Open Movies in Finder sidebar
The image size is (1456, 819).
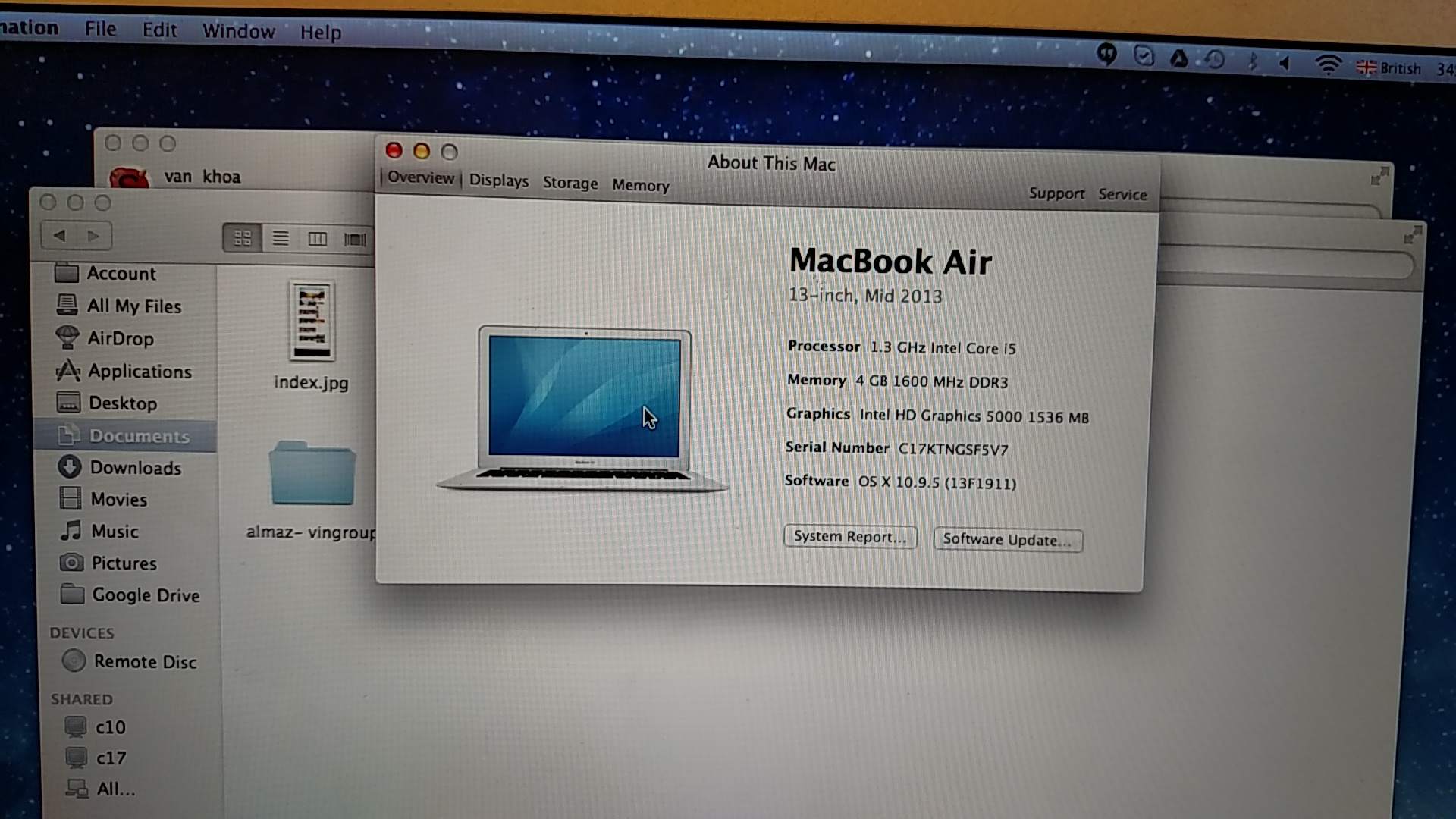(103, 499)
